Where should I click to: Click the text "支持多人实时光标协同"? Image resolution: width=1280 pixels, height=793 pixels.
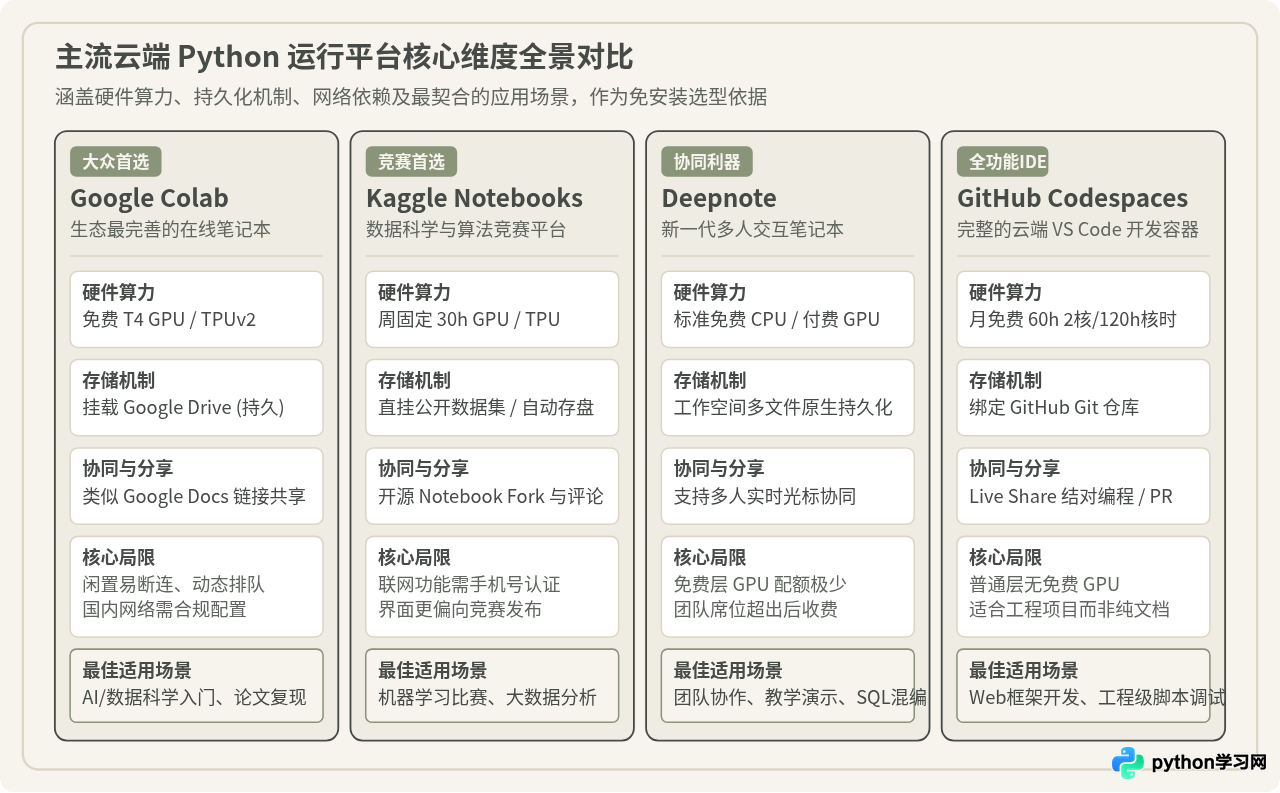pyautogui.click(x=765, y=497)
